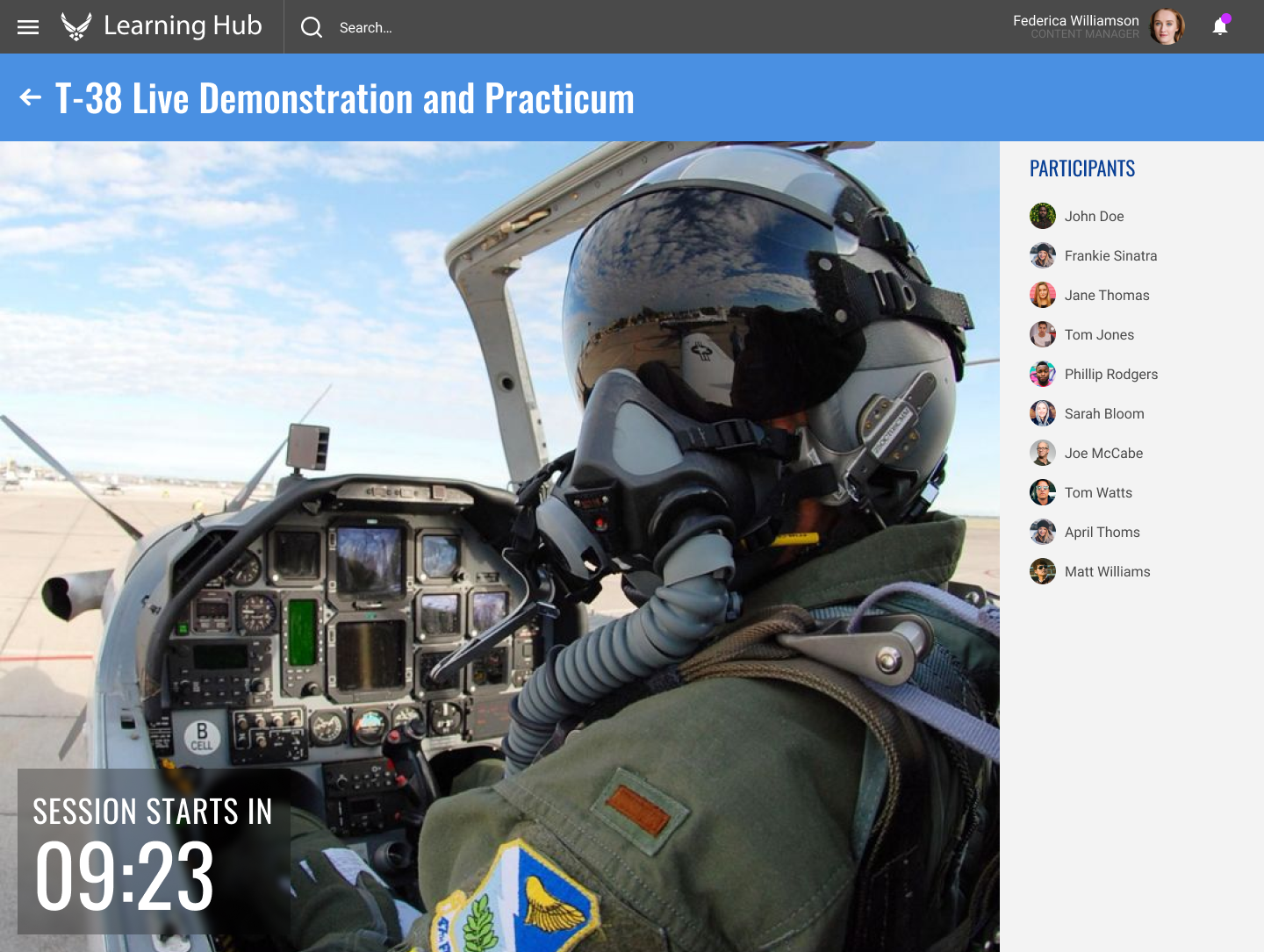Click the search magnifier icon
1264x952 pixels.
(x=312, y=27)
